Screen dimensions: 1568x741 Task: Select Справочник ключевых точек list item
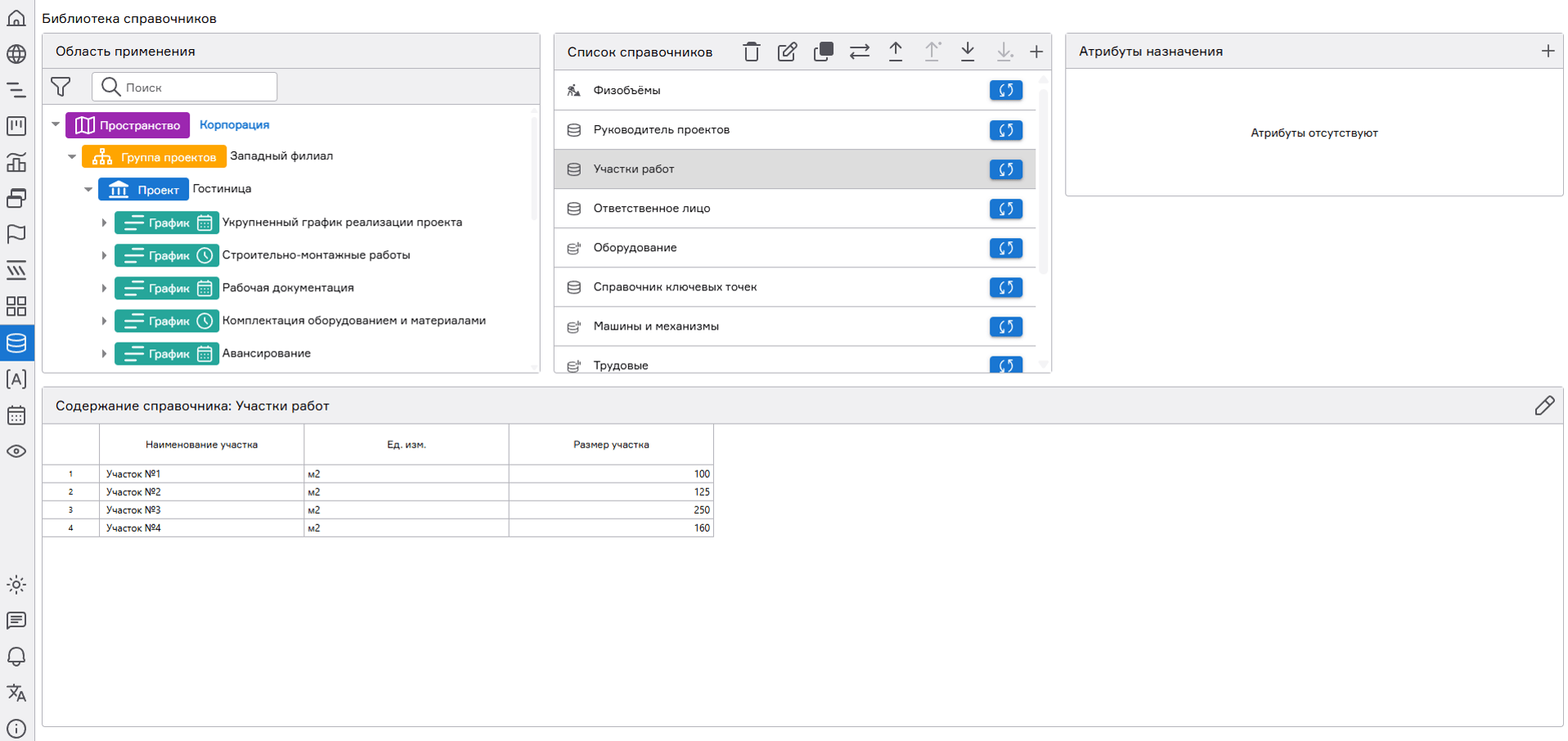point(675,287)
